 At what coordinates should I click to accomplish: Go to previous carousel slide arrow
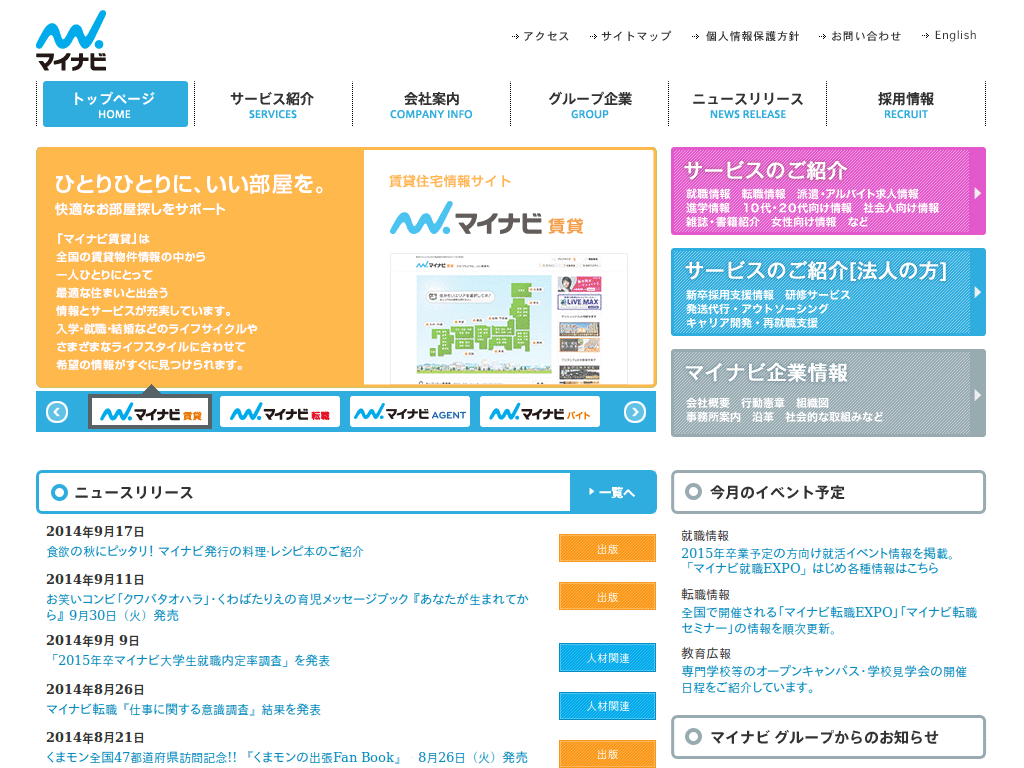[57, 412]
